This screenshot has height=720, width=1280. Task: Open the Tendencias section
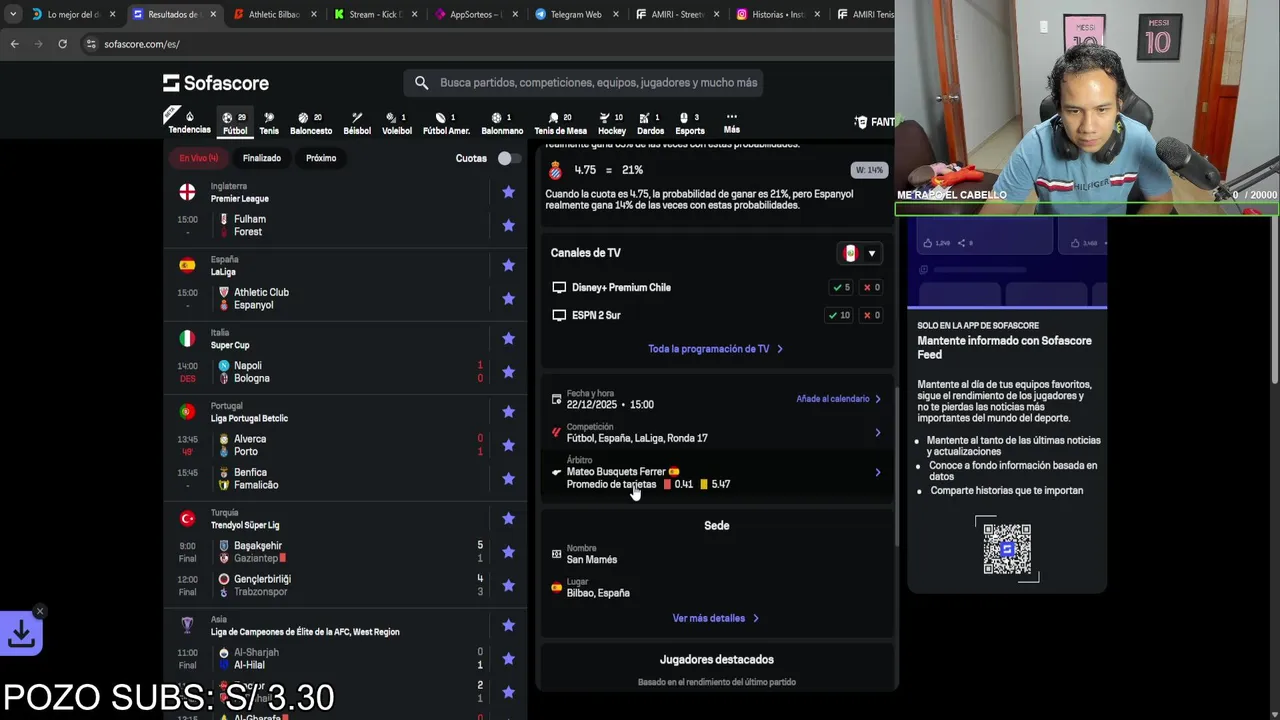[189, 122]
